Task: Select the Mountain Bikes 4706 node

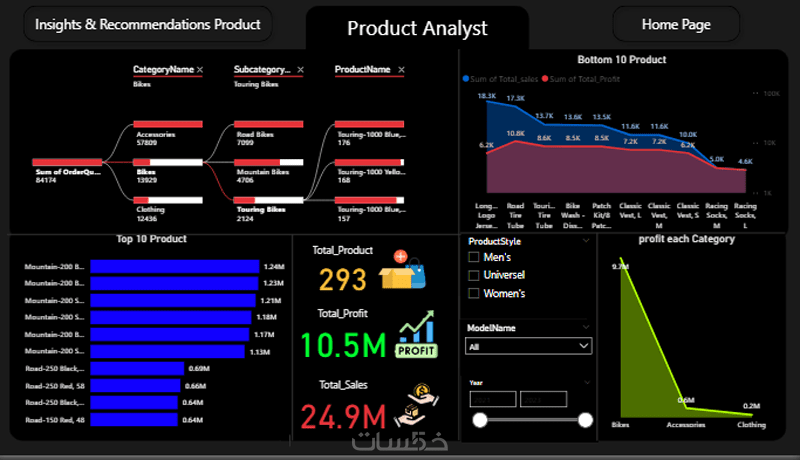Action: (x=269, y=162)
